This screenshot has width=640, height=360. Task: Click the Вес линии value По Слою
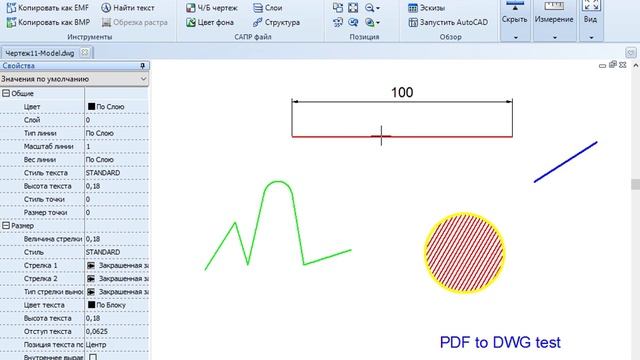coord(117,160)
